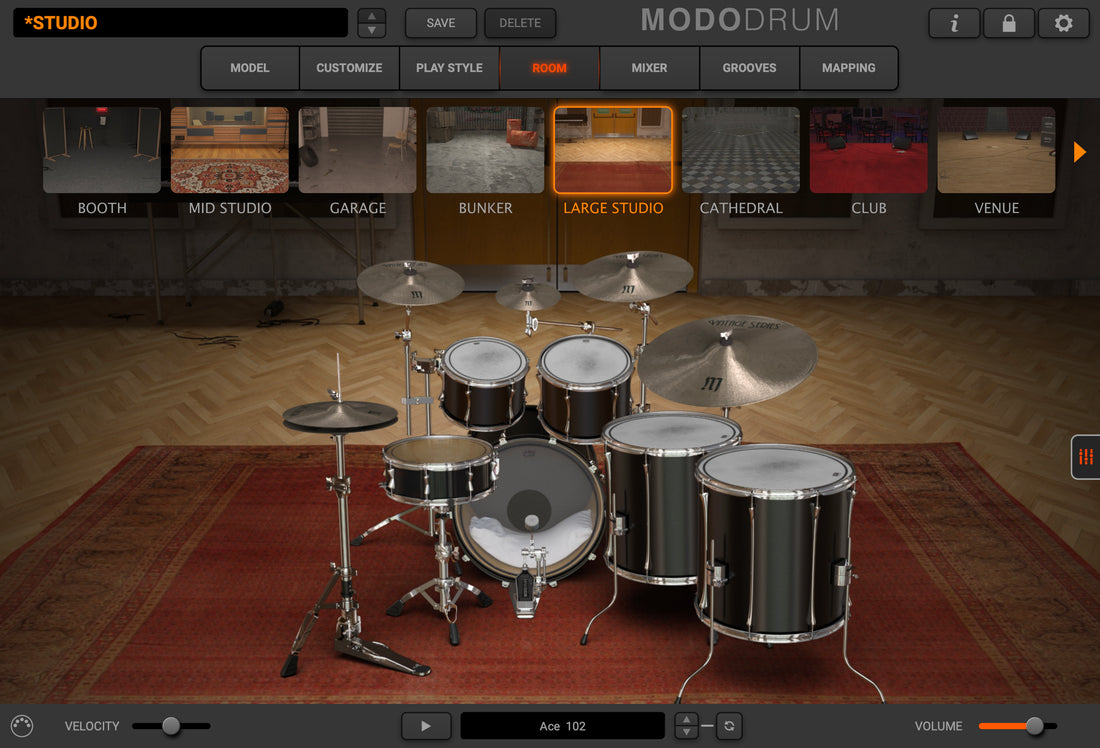This screenshot has height=748, width=1100.
Task: Click the small splash cymbal
Action: [x=528, y=295]
